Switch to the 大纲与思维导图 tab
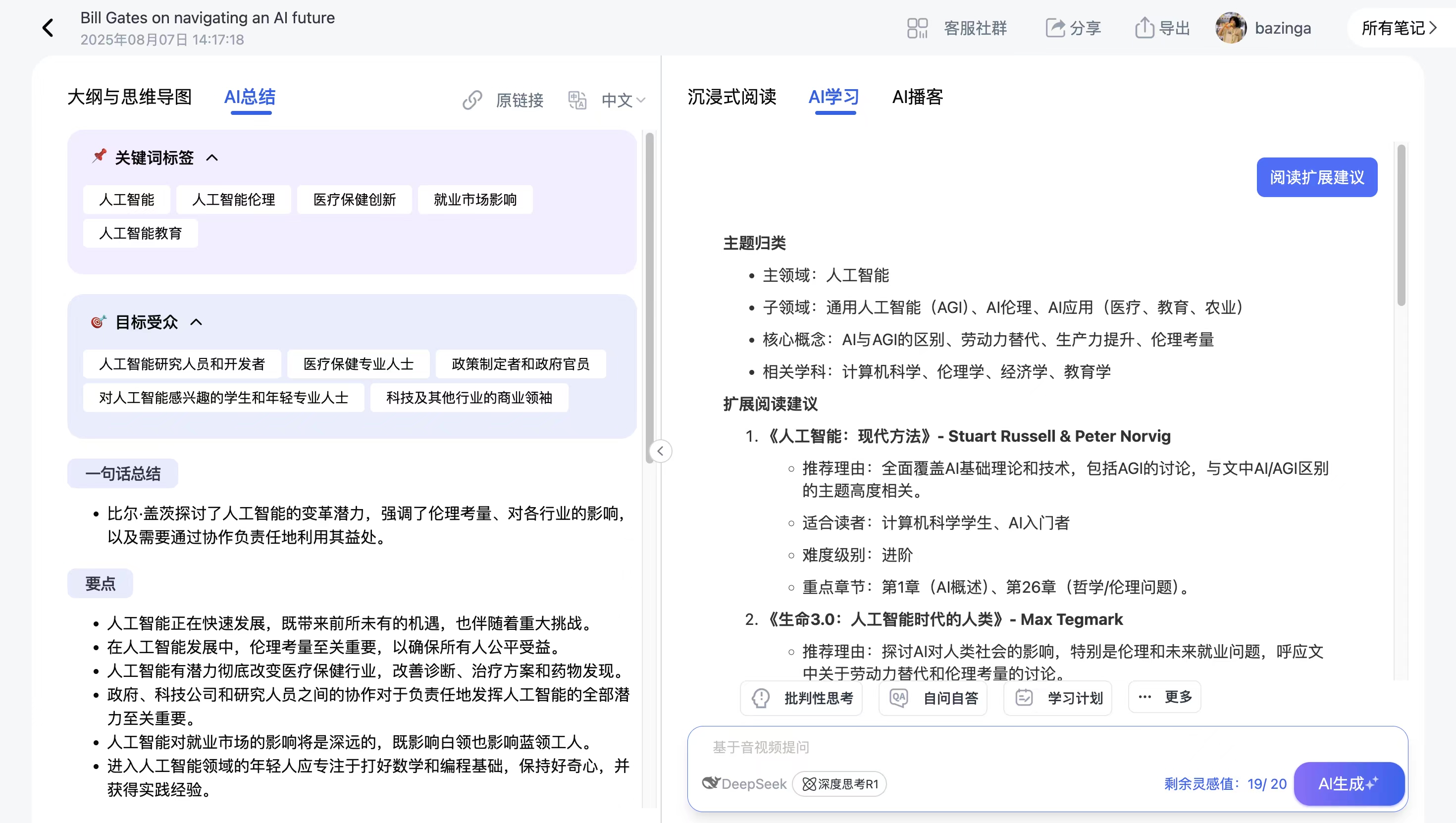The width and height of the screenshot is (1456, 823). tap(129, 97)
